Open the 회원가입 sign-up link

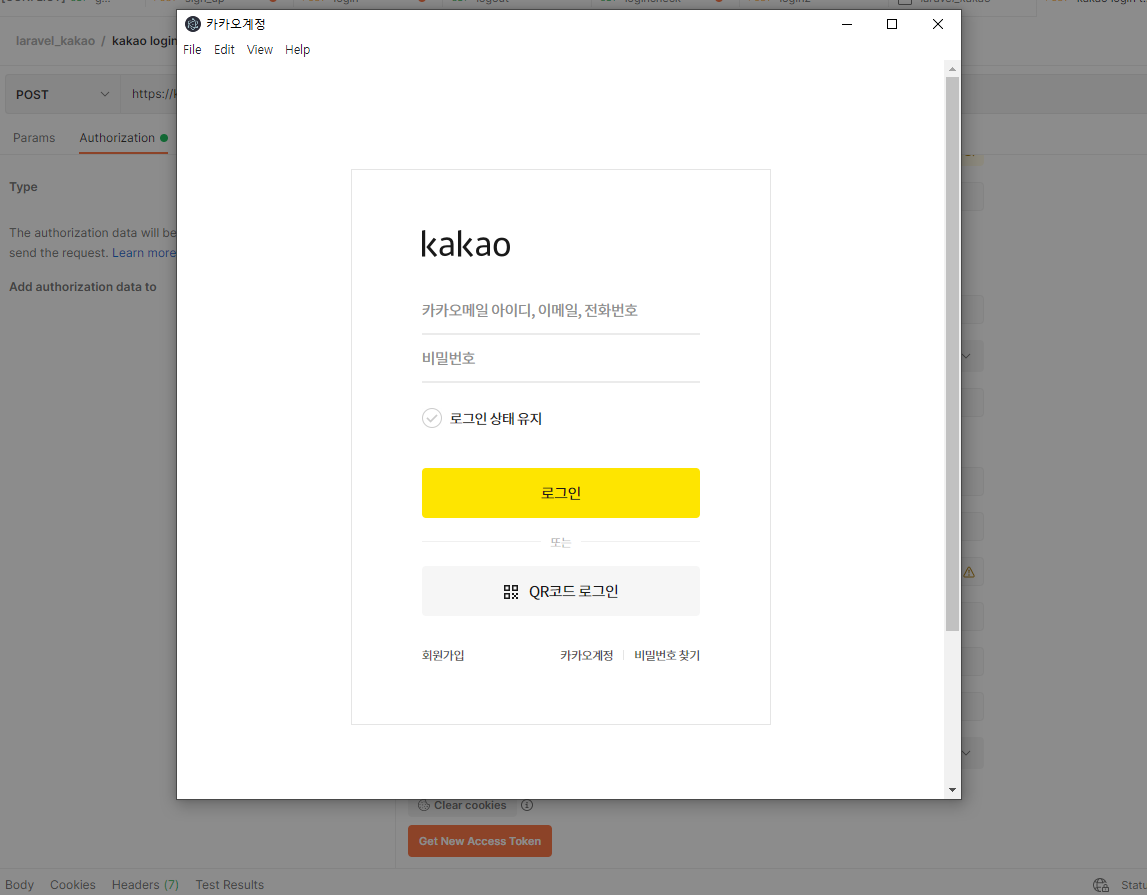(443, 655)
